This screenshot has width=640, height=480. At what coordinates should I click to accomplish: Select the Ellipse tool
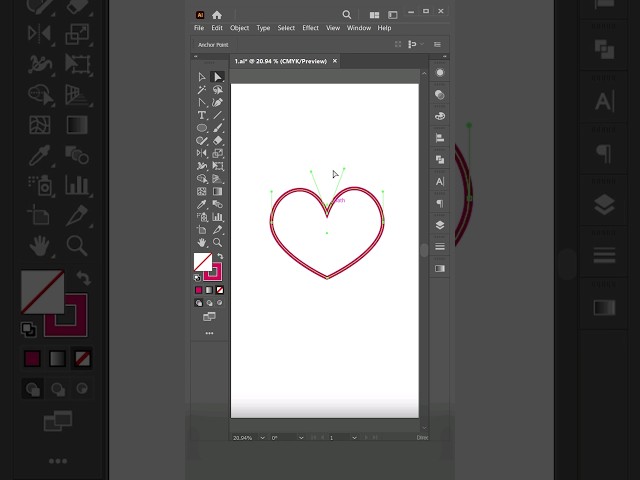point(202,128)
